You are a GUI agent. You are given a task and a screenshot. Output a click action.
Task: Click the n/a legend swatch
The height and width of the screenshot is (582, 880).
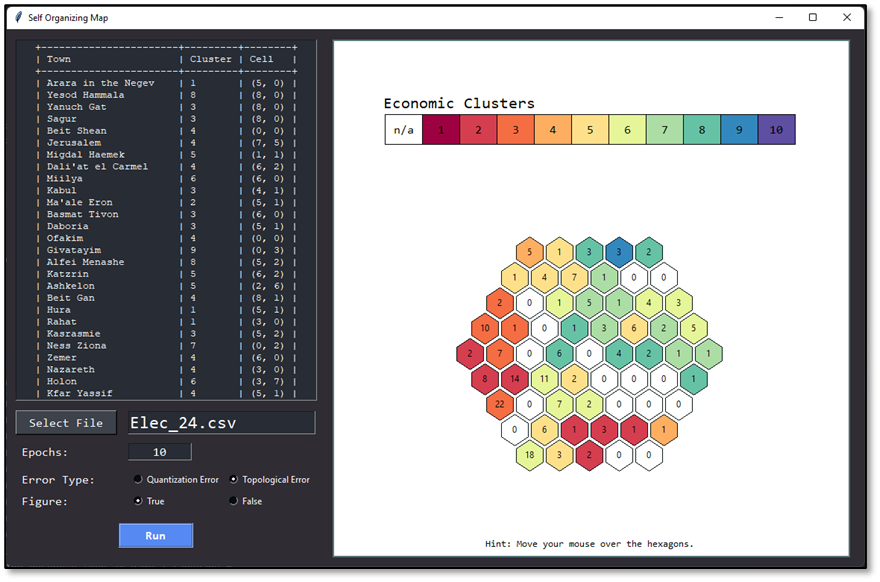click(x=404, y=130)
